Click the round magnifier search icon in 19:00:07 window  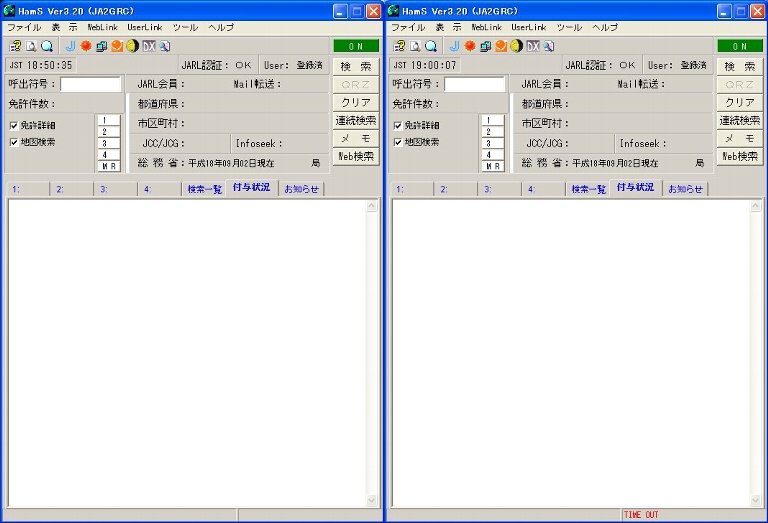tap(431, 46)
